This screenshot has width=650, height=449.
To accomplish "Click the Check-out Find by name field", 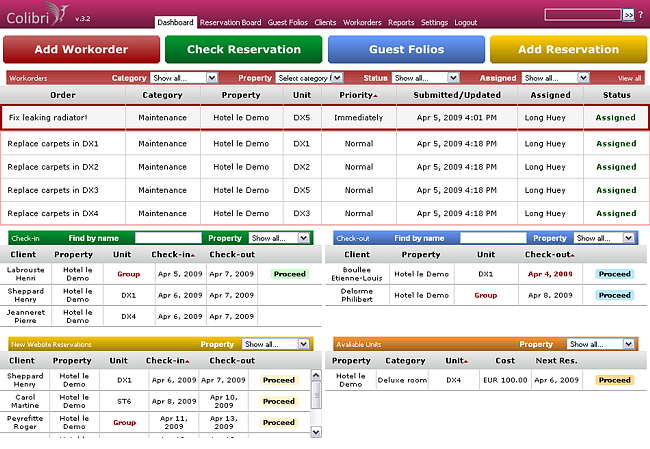I will point(493,238).
